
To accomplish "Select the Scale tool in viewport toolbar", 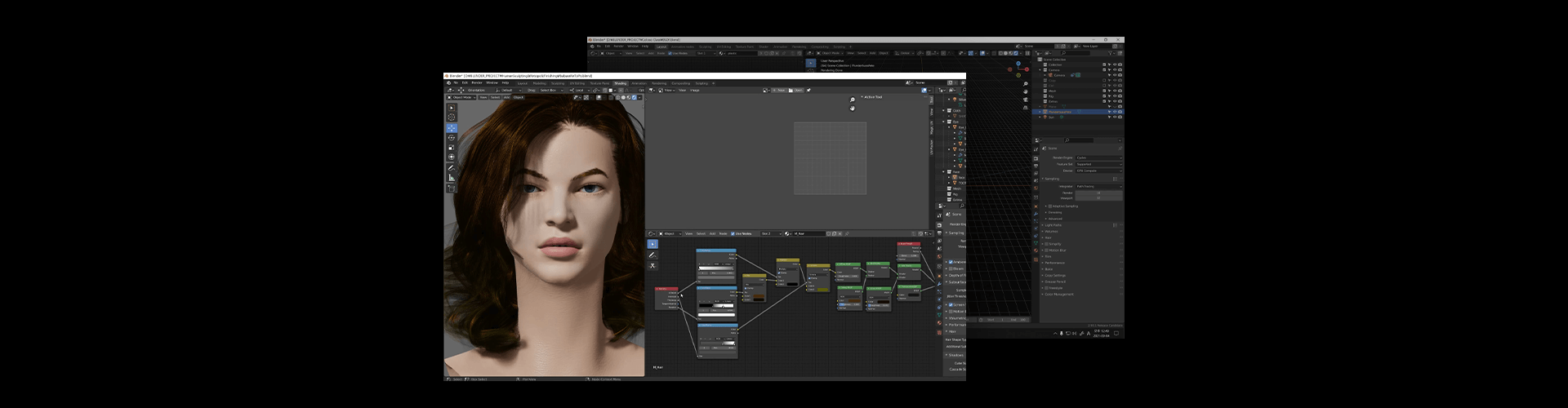I will (x=452, y=148).
